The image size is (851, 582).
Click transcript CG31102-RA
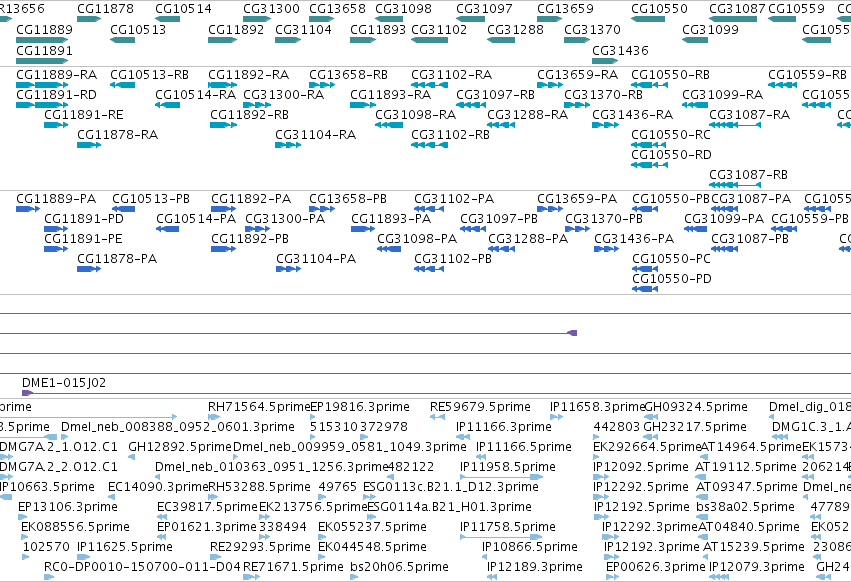[x=429, y=85]
